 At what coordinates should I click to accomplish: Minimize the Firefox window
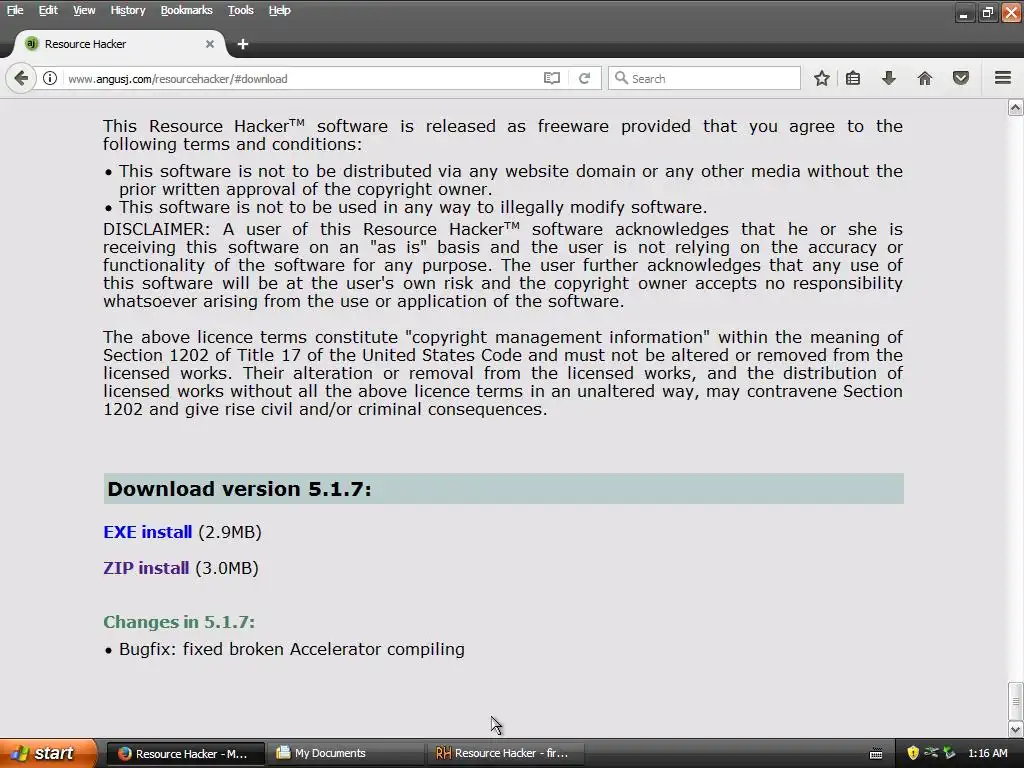tap(964, 12)
